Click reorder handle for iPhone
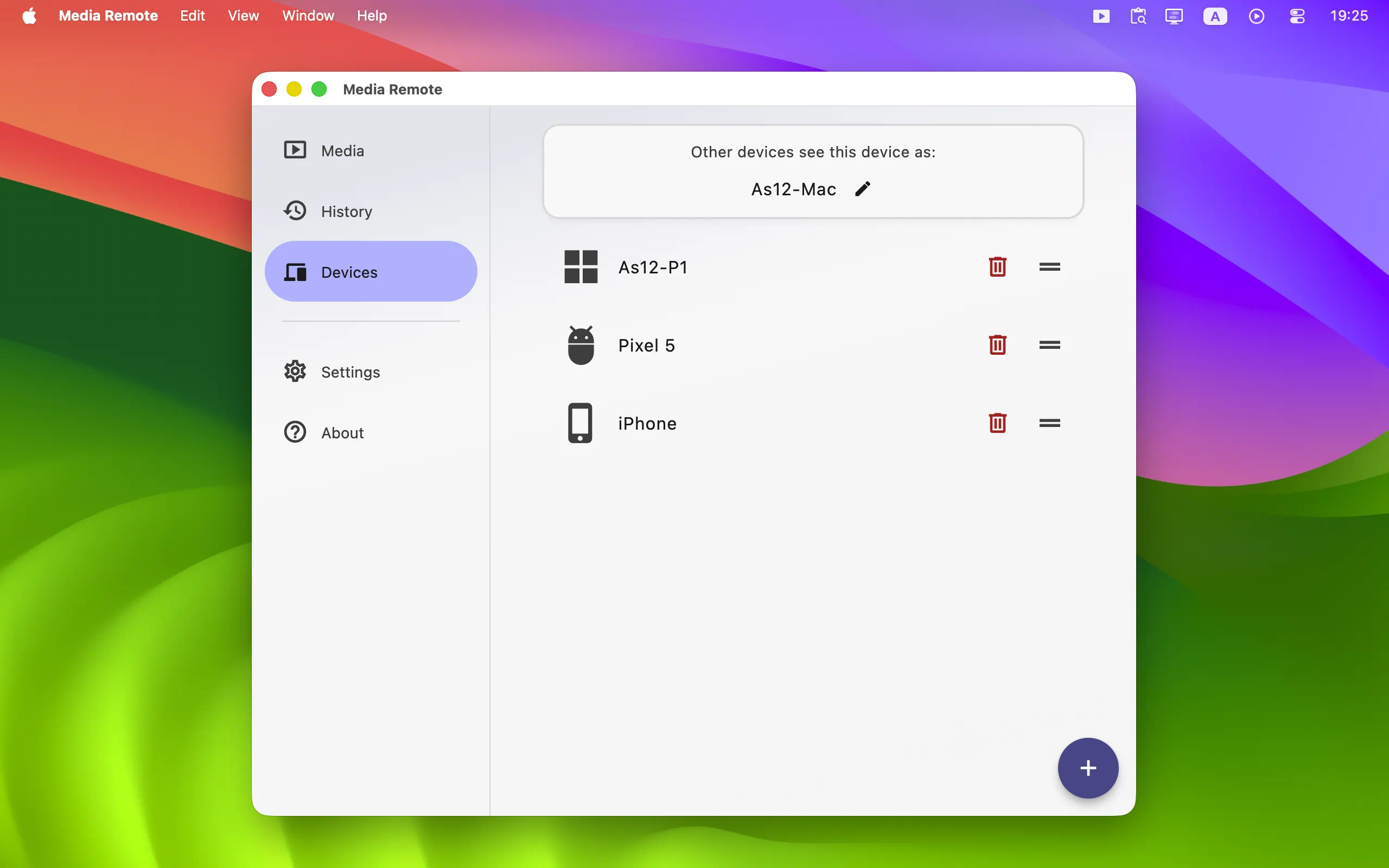This screenshot has width=1389, height=868. pyautogui.click(x=1050, y=423)
